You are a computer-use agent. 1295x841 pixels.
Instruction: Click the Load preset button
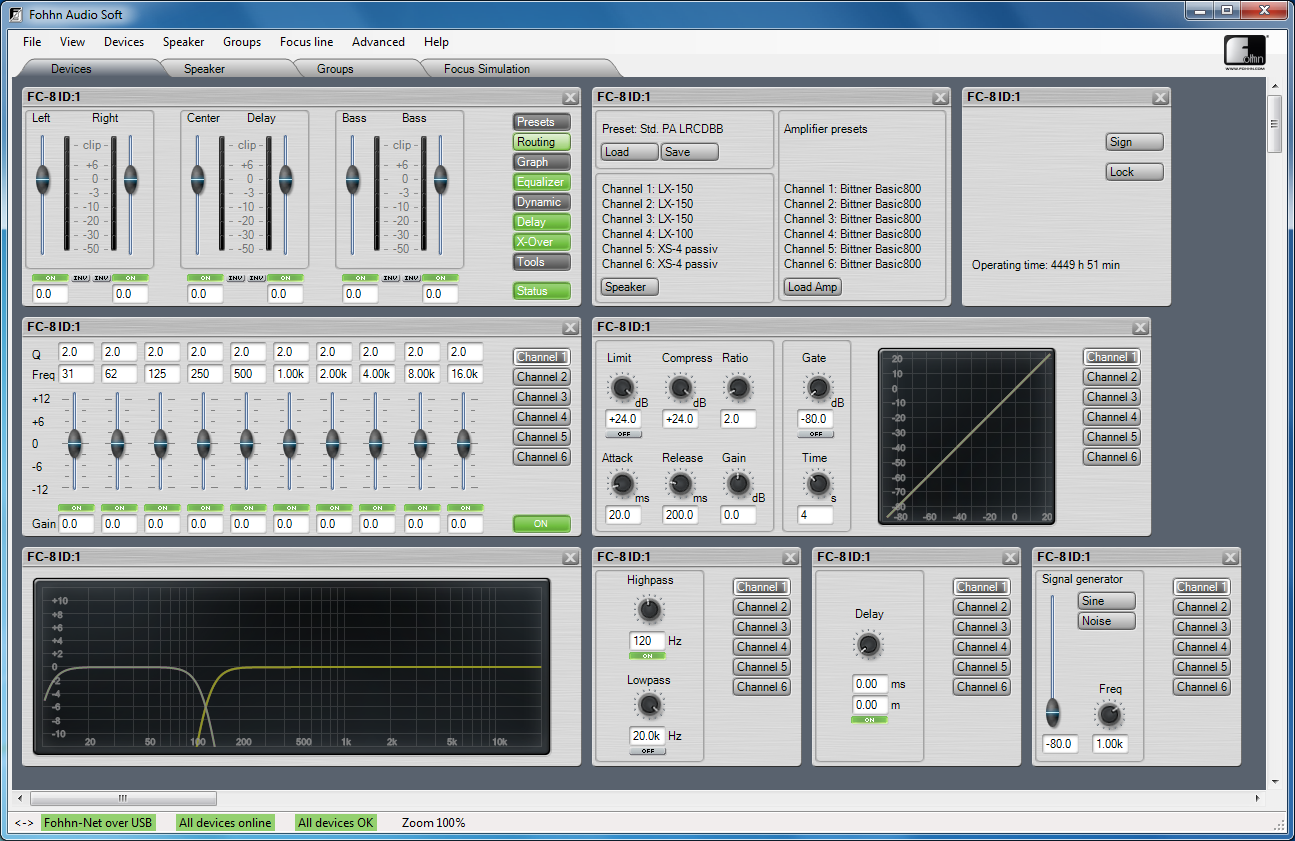[x=630, y=152]
